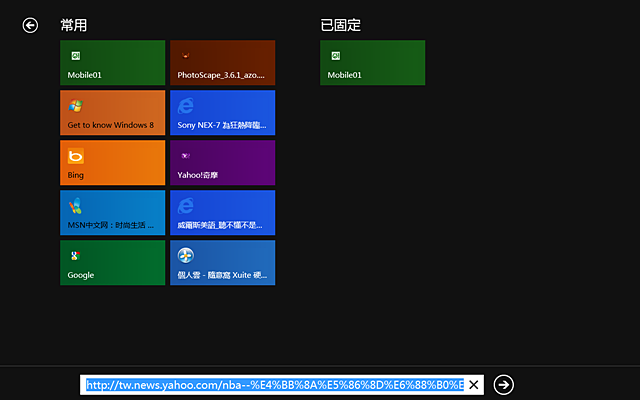Go to the address with the right arrow button
Viewport: 640px width, 400px height.
click(504, 385)
